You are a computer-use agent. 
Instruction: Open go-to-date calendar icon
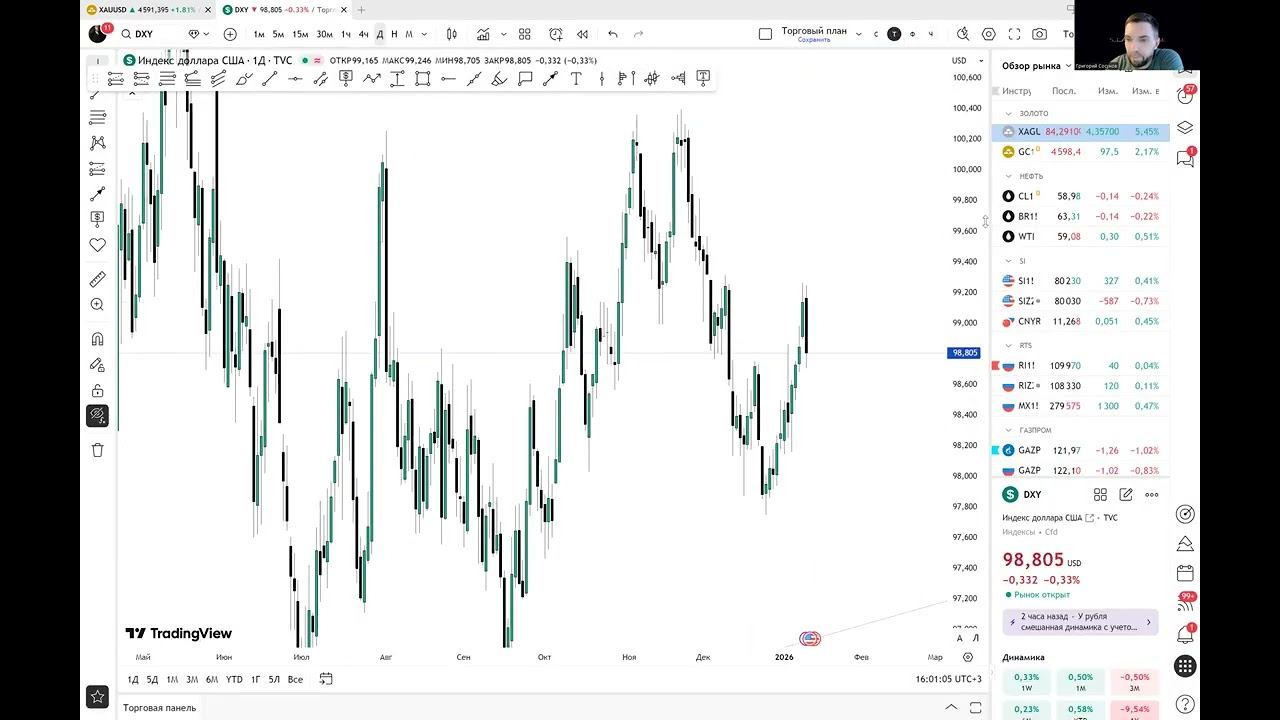[326, 679]
